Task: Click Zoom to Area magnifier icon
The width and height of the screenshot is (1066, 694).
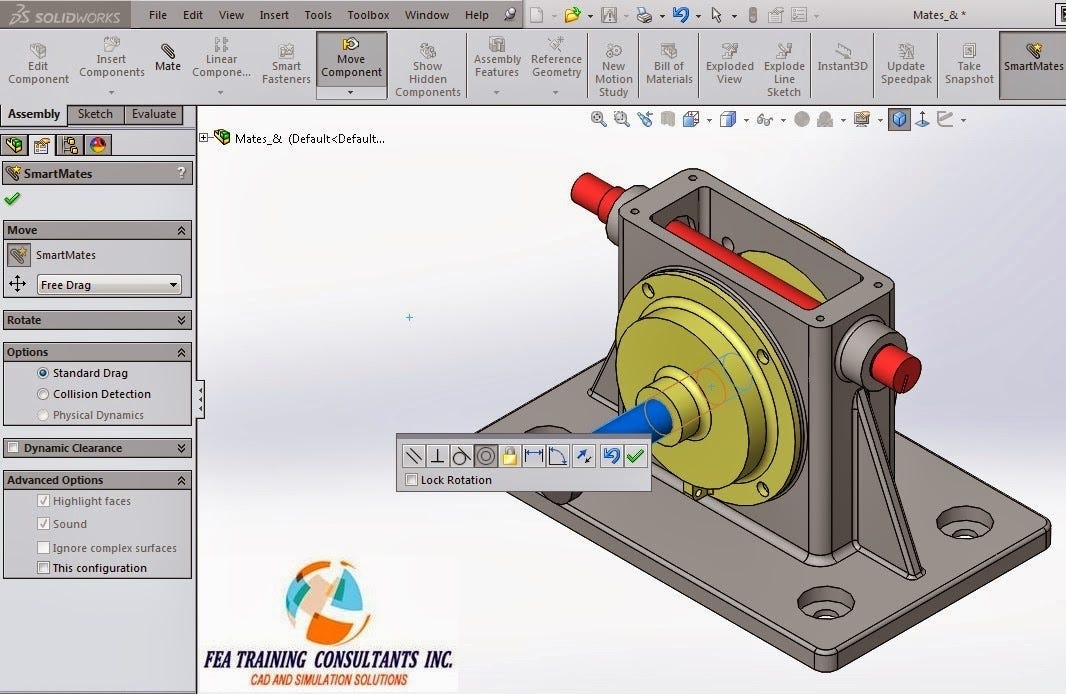Action: 621,120
